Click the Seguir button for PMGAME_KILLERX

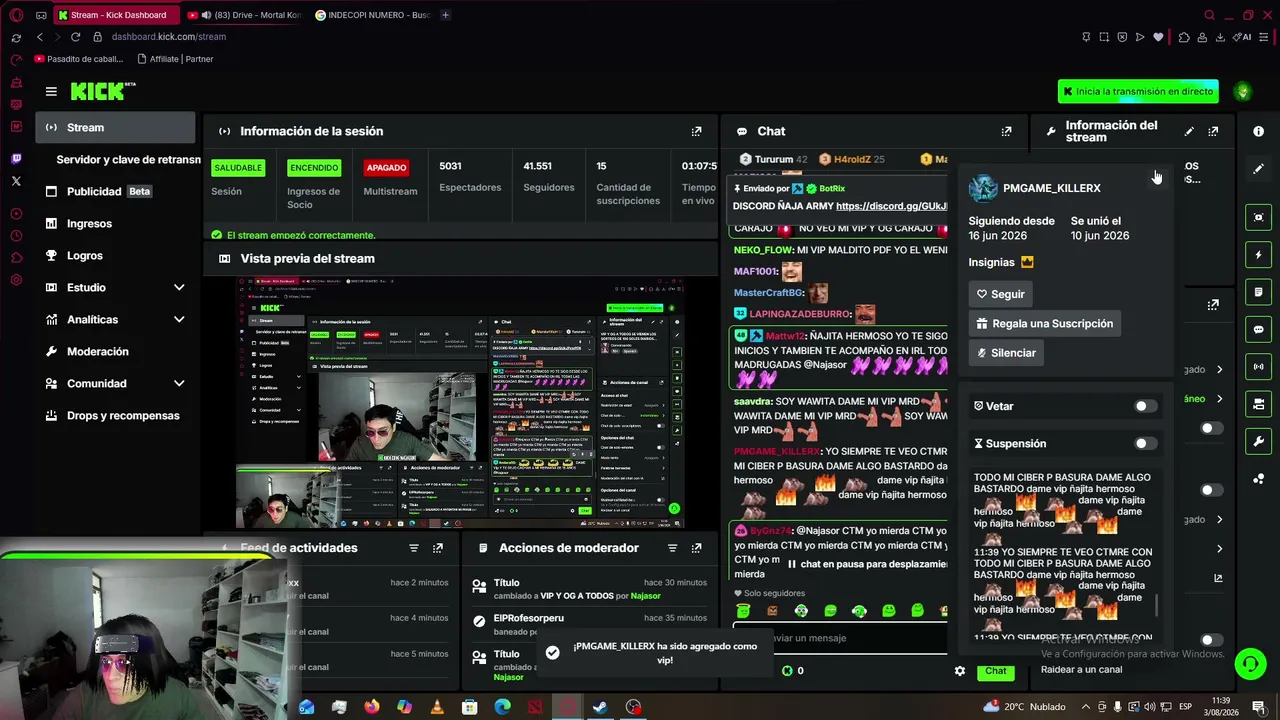coord(1001,294)
